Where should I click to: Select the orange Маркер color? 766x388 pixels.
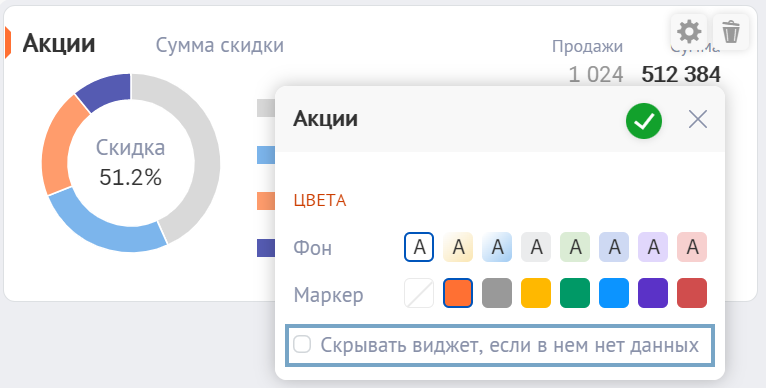coord(458,293)
